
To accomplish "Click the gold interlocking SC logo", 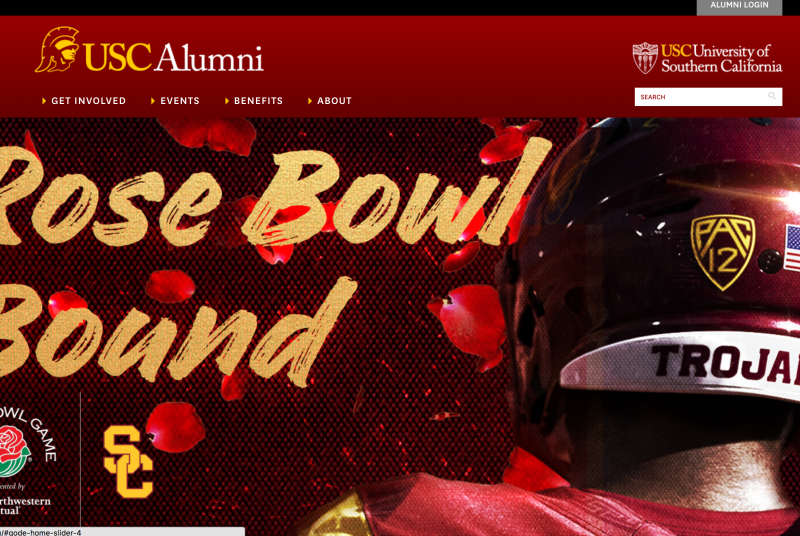I will click(x=128, y=462).
